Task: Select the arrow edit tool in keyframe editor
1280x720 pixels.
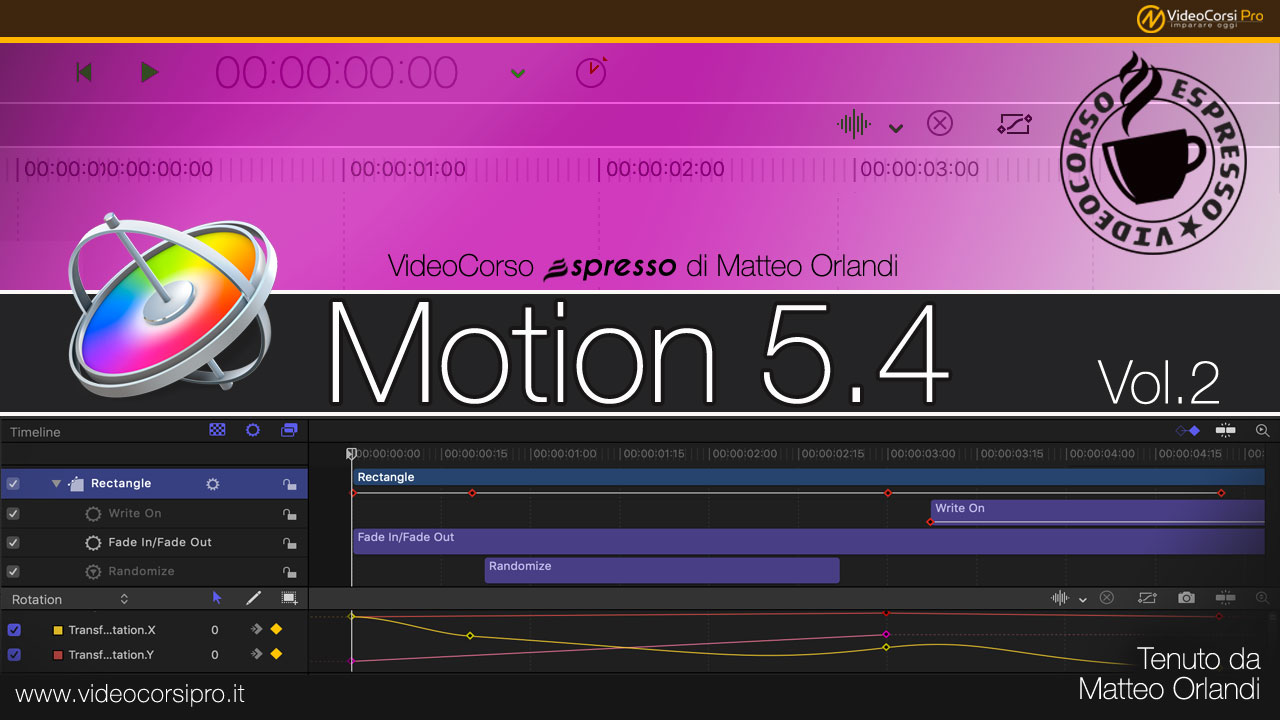Action: point(217,598)
